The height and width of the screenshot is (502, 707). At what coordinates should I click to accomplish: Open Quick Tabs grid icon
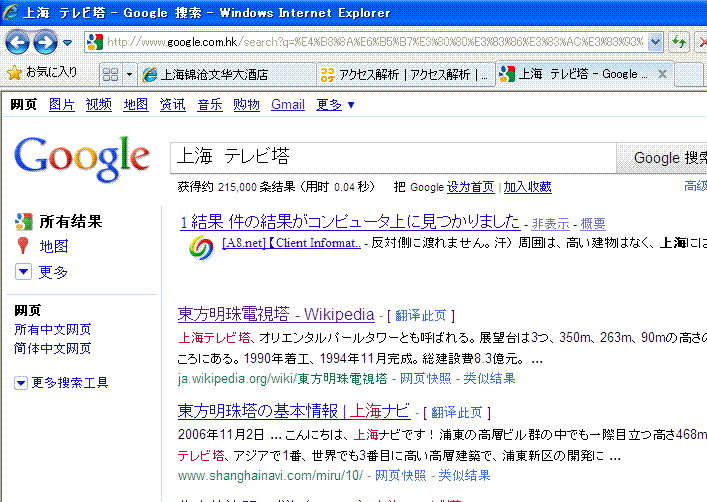pyautogui.click(x=110, y=74)
